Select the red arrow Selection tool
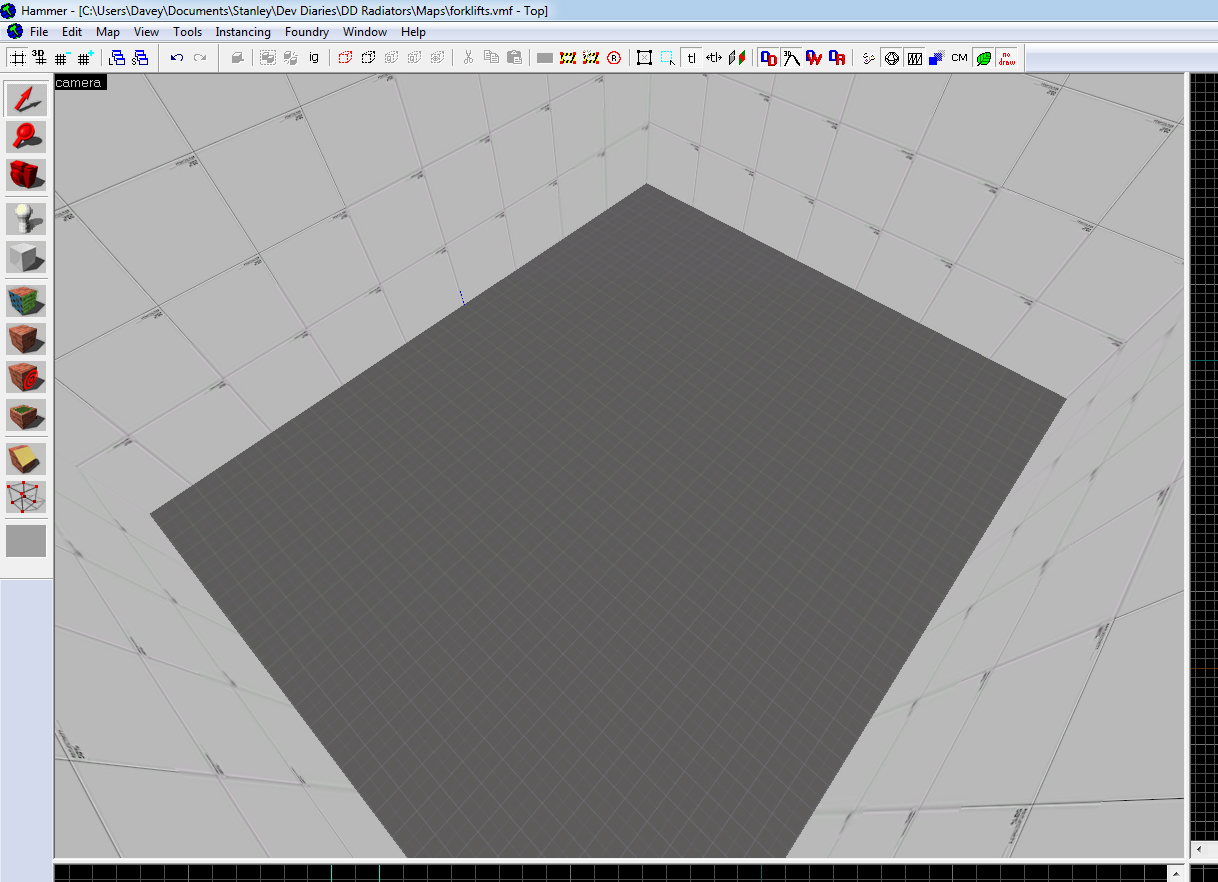The width and height of the screenshot is (1218, 882). click(26, 99)
